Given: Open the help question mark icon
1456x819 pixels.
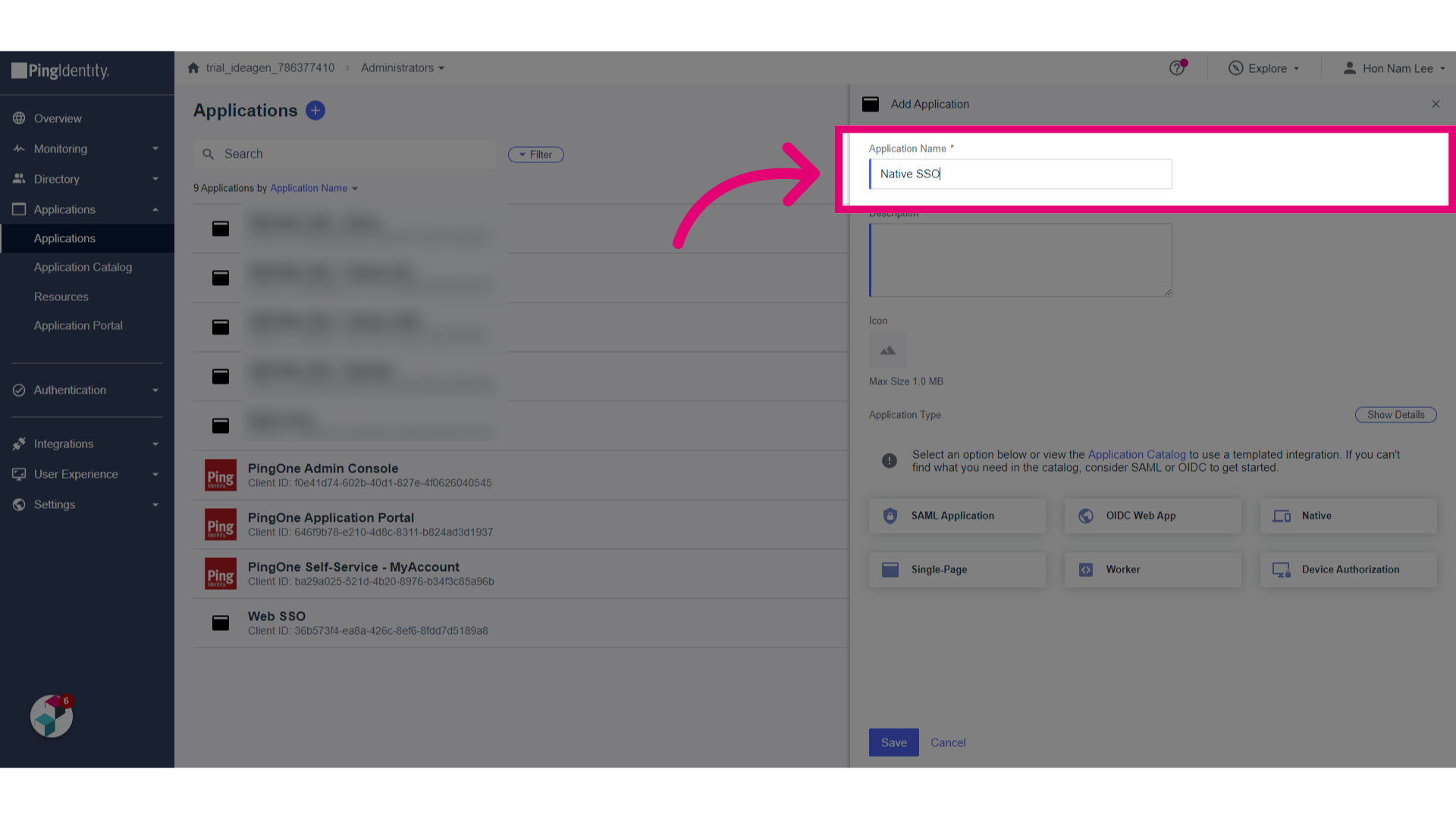Looking at the screenshot, I should pyautogui.click(x=1177, y=68).
